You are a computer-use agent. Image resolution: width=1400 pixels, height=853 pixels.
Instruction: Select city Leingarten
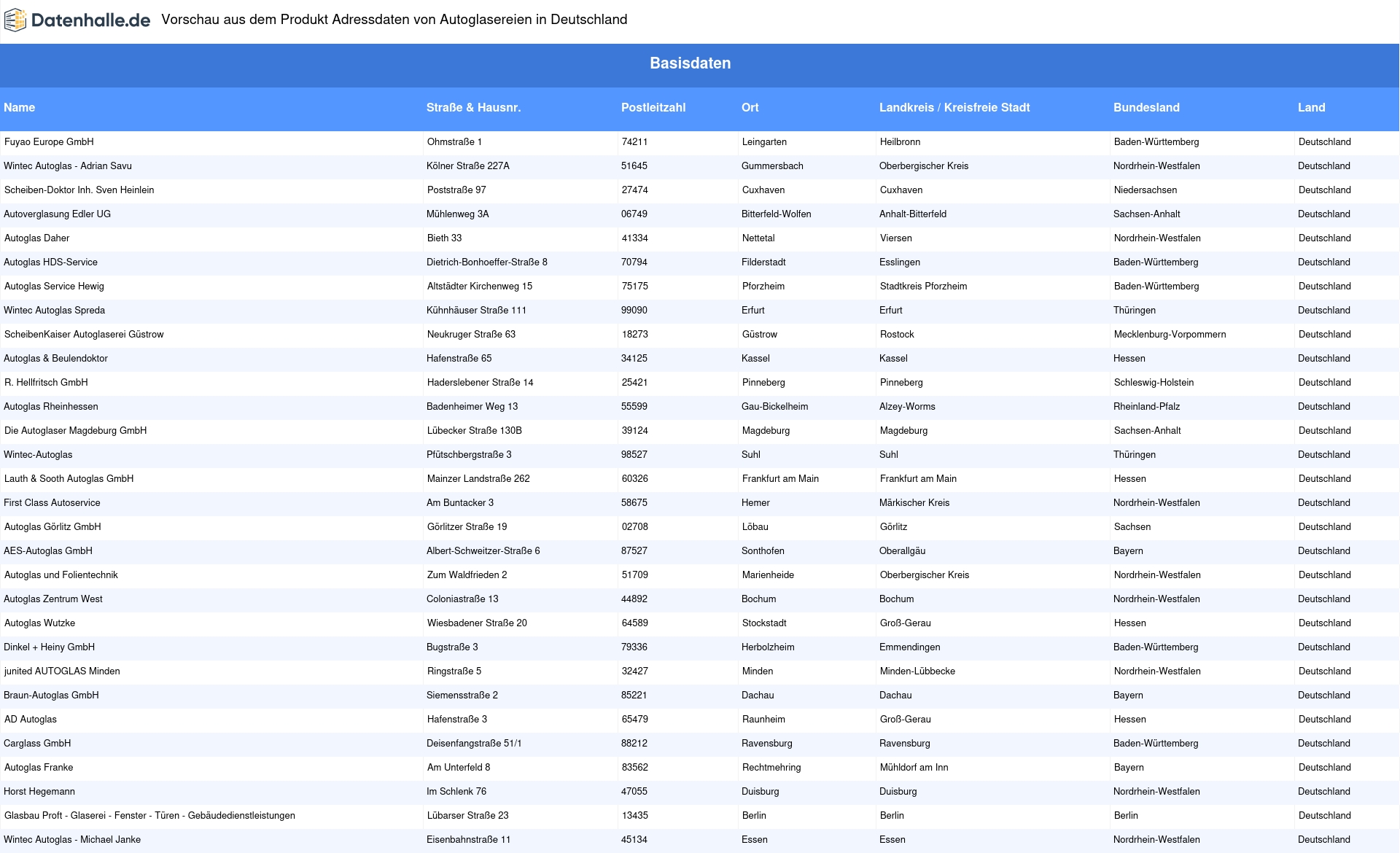point(764,142)
